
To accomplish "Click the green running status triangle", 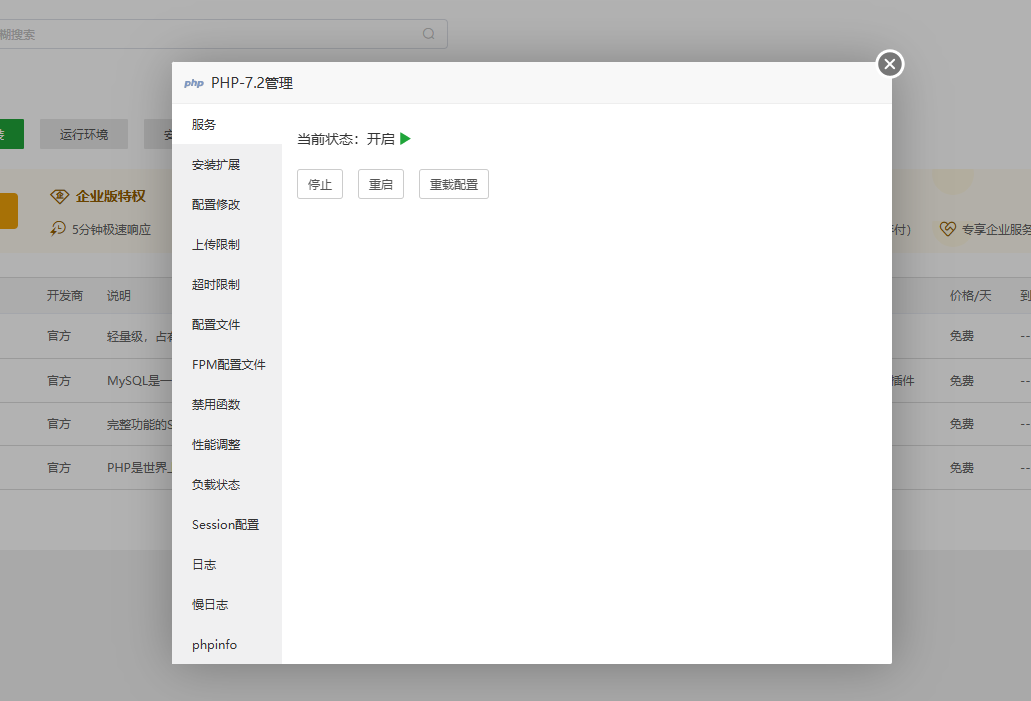I will point(405,139).
